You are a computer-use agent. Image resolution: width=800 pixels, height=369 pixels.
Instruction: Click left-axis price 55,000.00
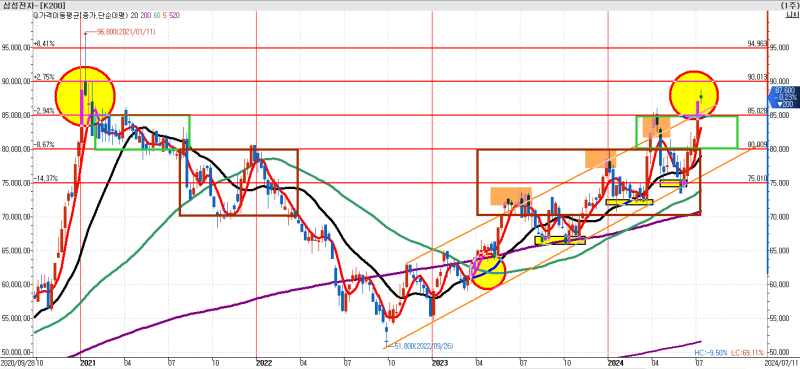tap(16, 319)
